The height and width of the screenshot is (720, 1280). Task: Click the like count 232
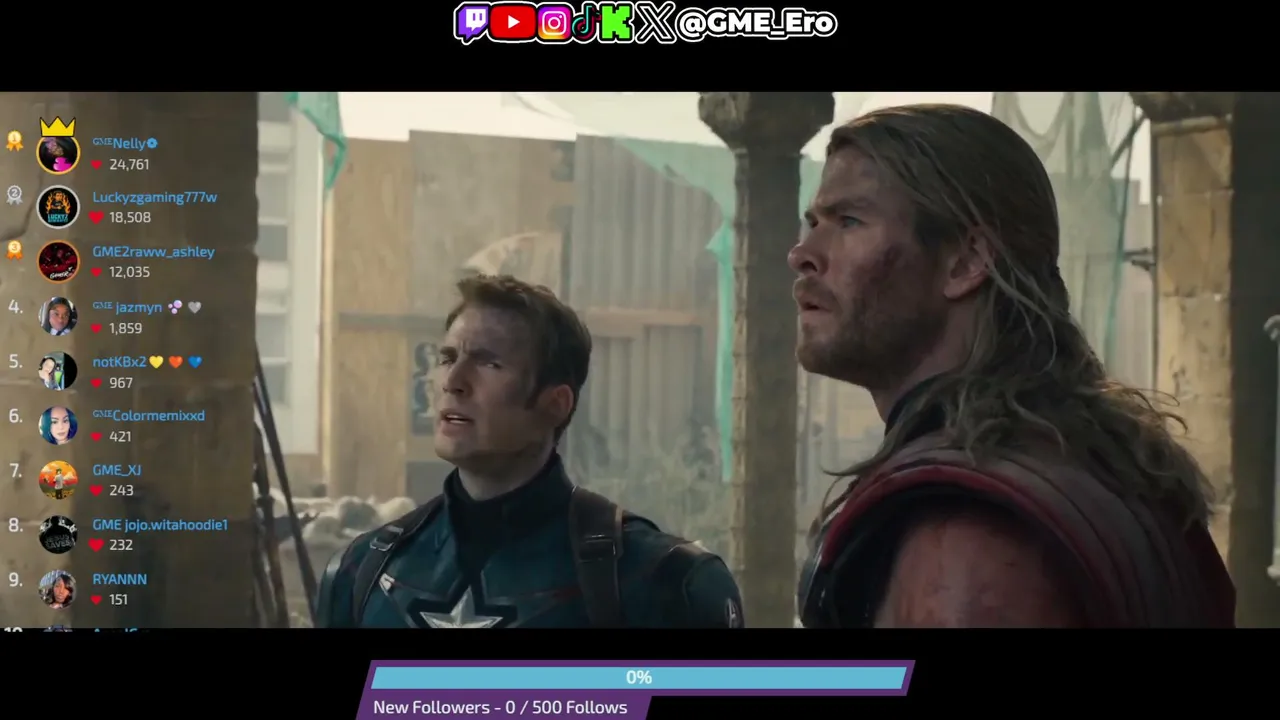tap(121, 545)
